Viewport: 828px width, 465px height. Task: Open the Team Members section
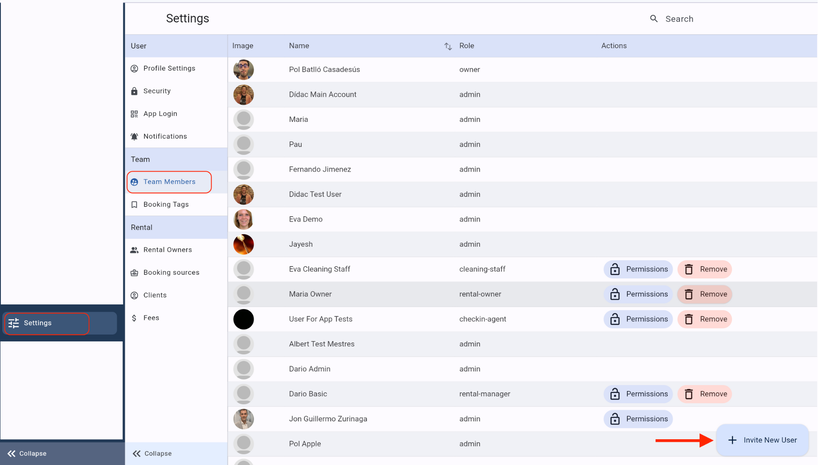169,182
